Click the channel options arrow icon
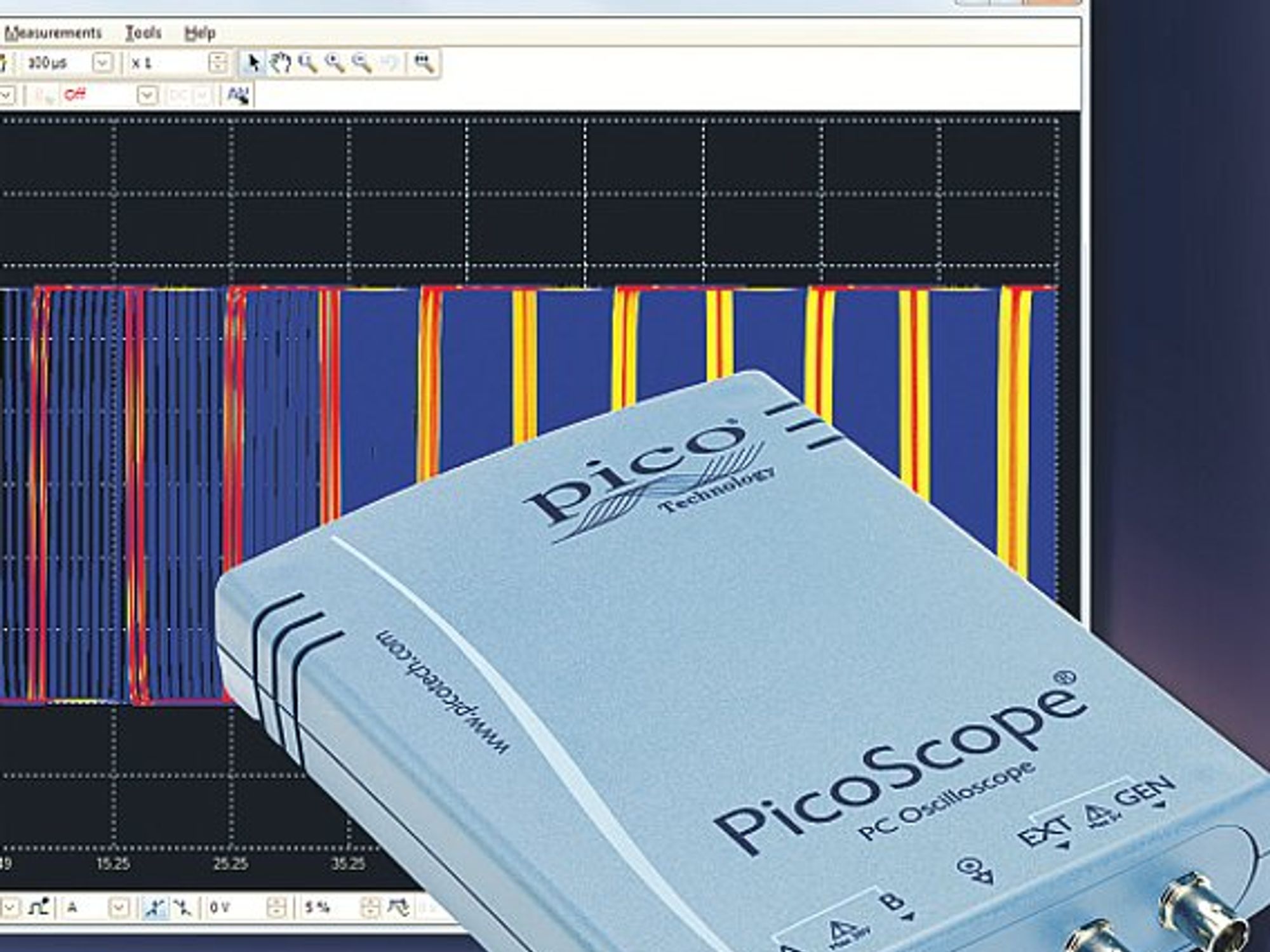Image resolution: width=1270 pixels, height=952 pixels. coord(237,95)
